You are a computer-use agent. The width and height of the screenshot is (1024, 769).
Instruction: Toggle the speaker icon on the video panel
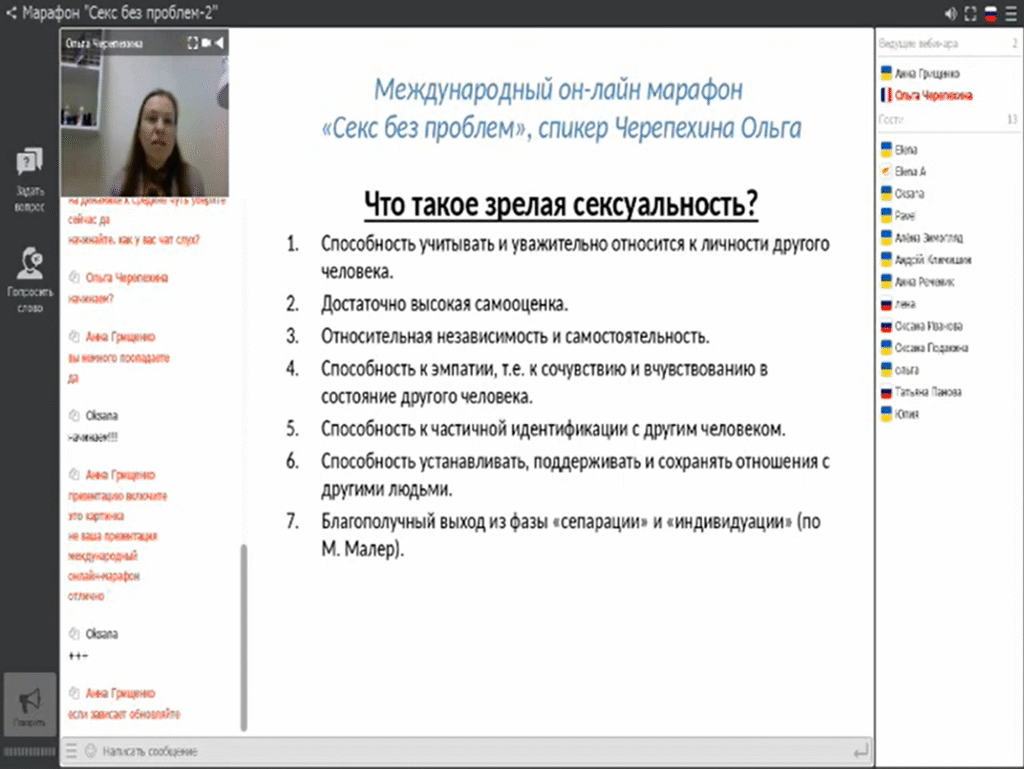(219, 43)
